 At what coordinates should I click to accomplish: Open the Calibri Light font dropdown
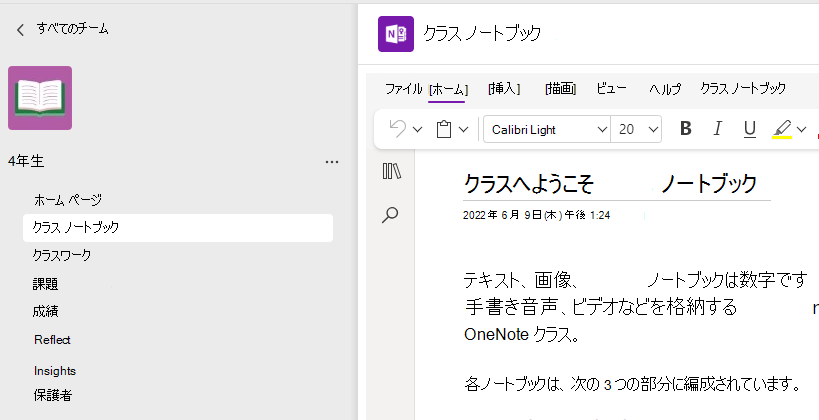547,130
